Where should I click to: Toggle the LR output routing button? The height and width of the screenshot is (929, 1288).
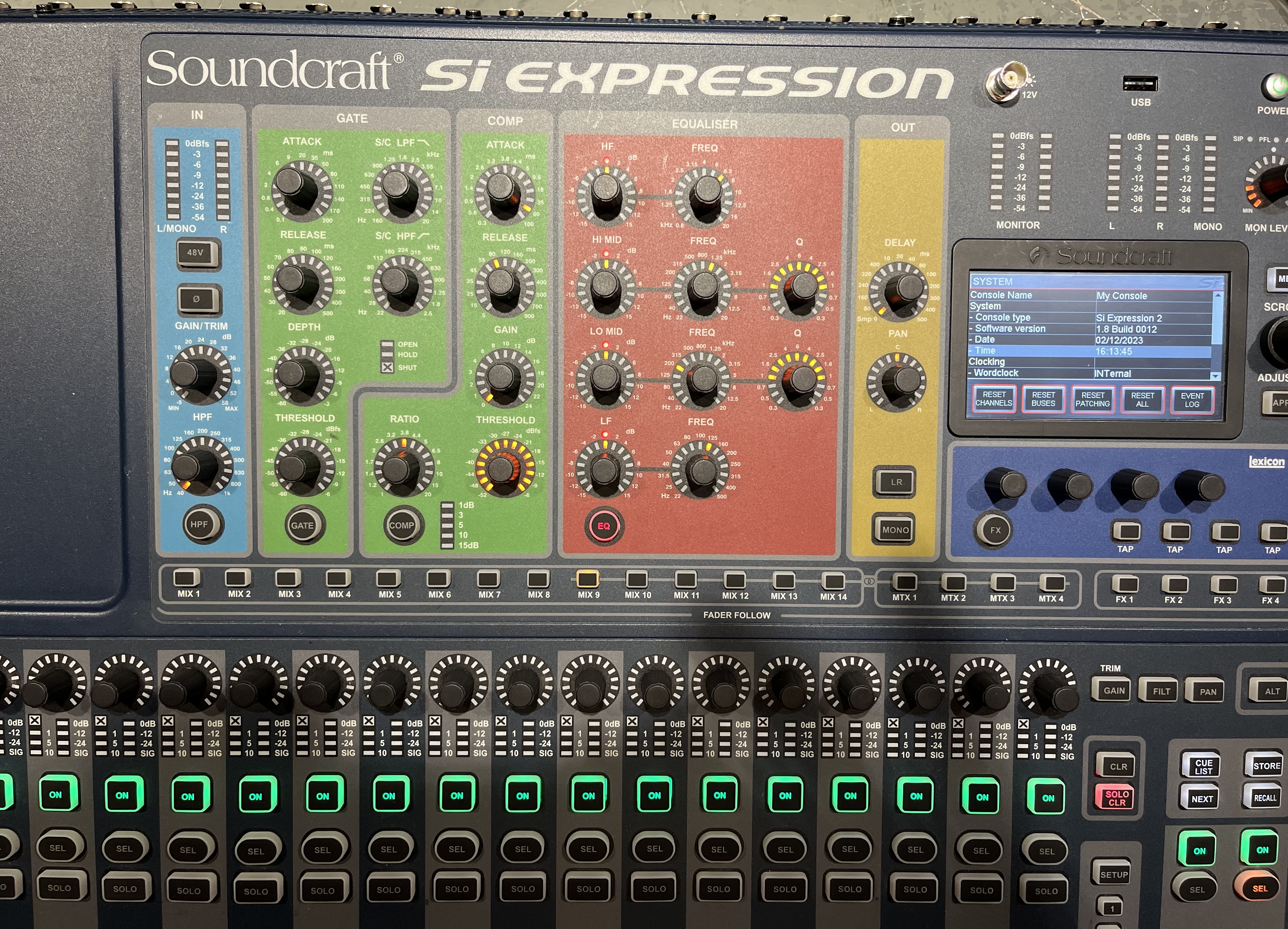coord(896,482)
